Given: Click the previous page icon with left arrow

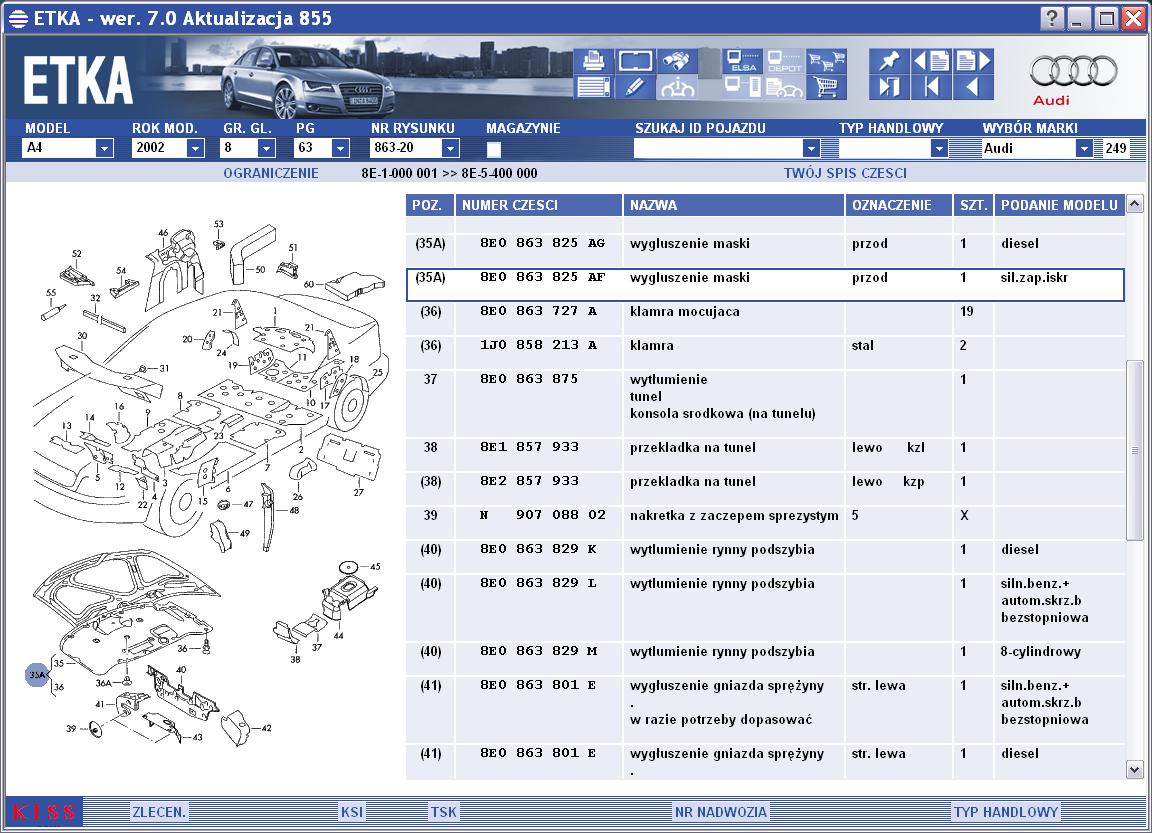Looking at the screenshot, I should [931, 61].
